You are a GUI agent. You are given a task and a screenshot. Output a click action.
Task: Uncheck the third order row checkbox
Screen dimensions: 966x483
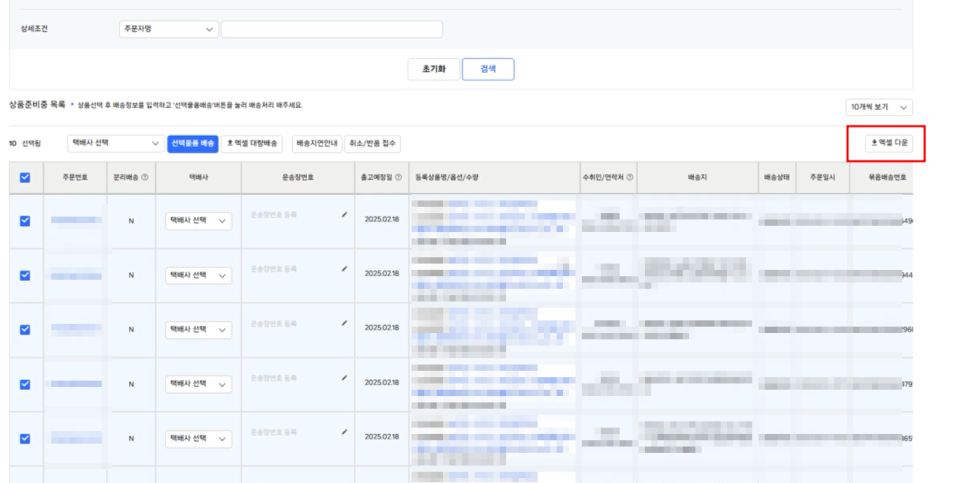(x=25, y=330)
